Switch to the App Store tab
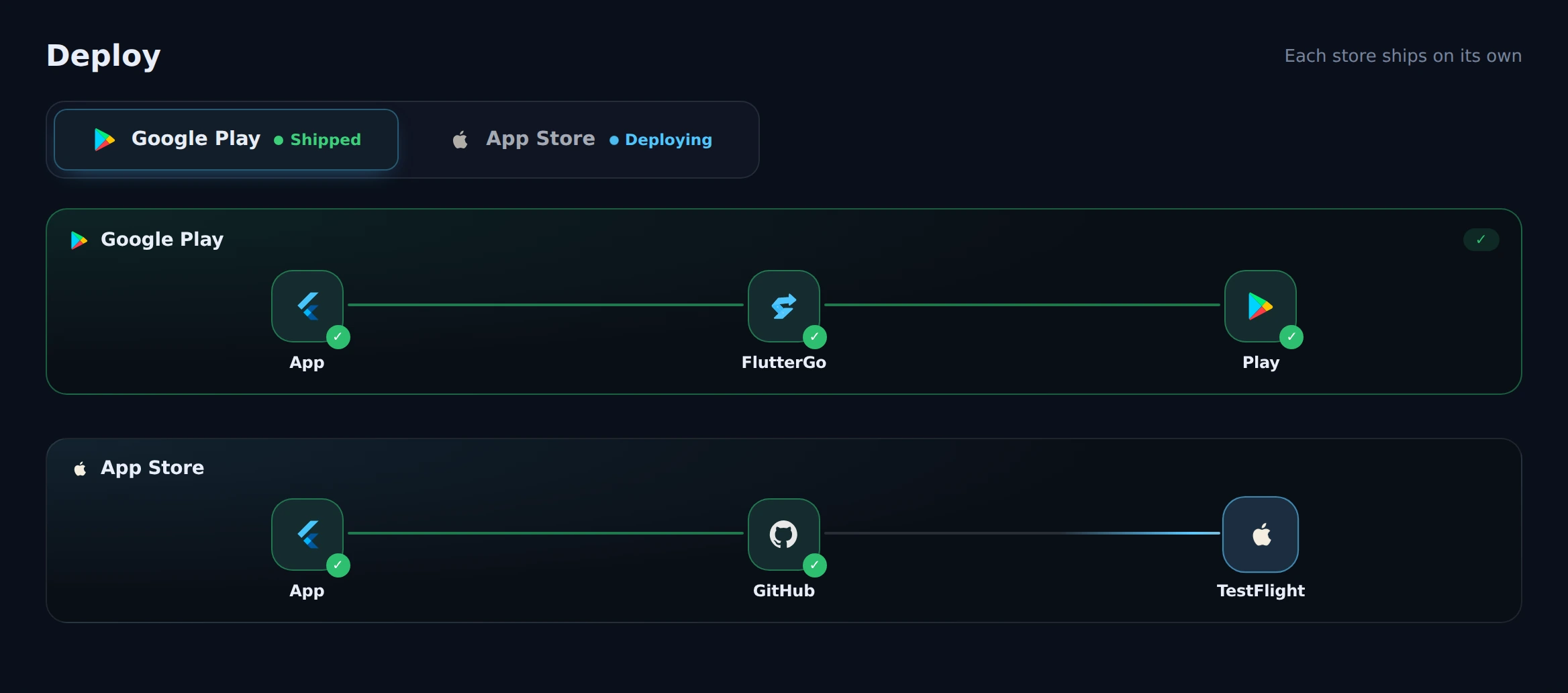The width and height of the screenshot is (1568, 693). tap(581, 140)
